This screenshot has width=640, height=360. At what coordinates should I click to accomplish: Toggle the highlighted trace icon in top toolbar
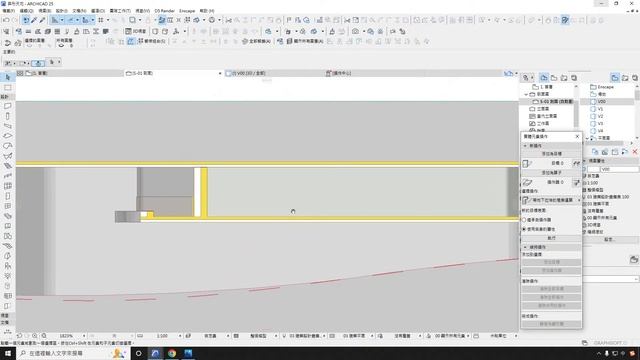tap(162, 20)
